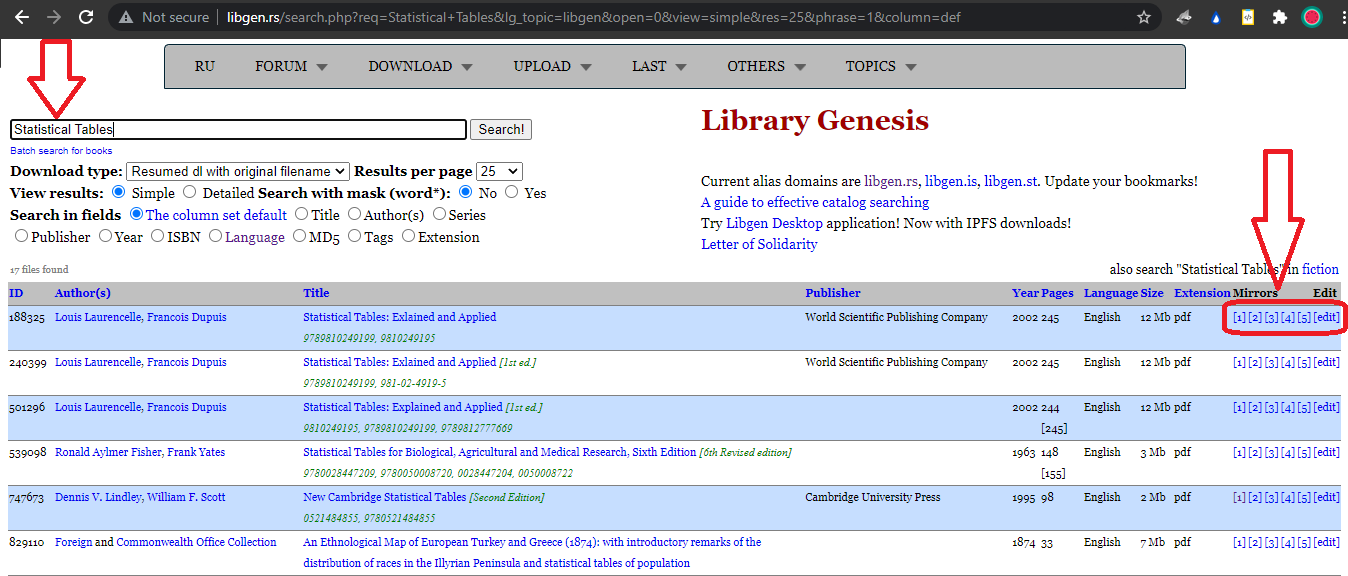Sort by the Publisher column header
The height and width of the screenshot is (576, 1348).
coord(833,293)
